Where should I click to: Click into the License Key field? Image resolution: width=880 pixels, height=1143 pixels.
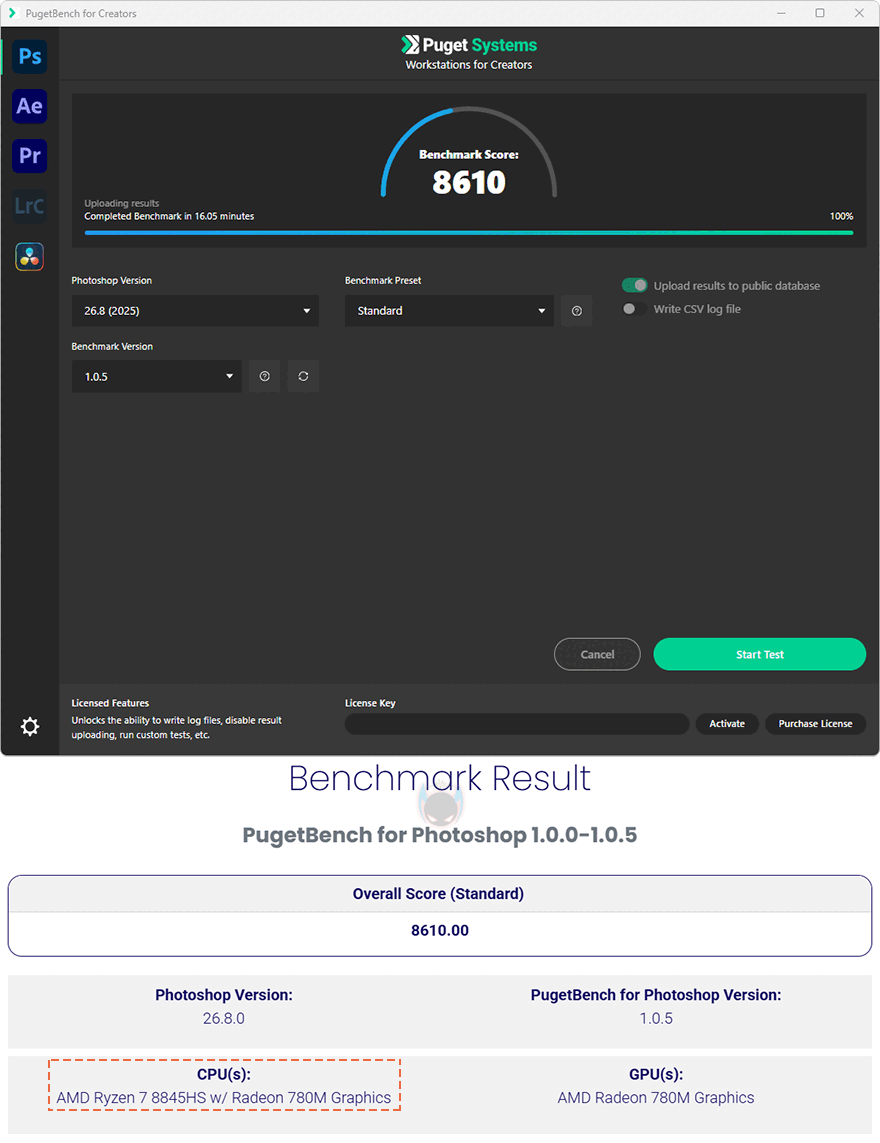point(517,723)
